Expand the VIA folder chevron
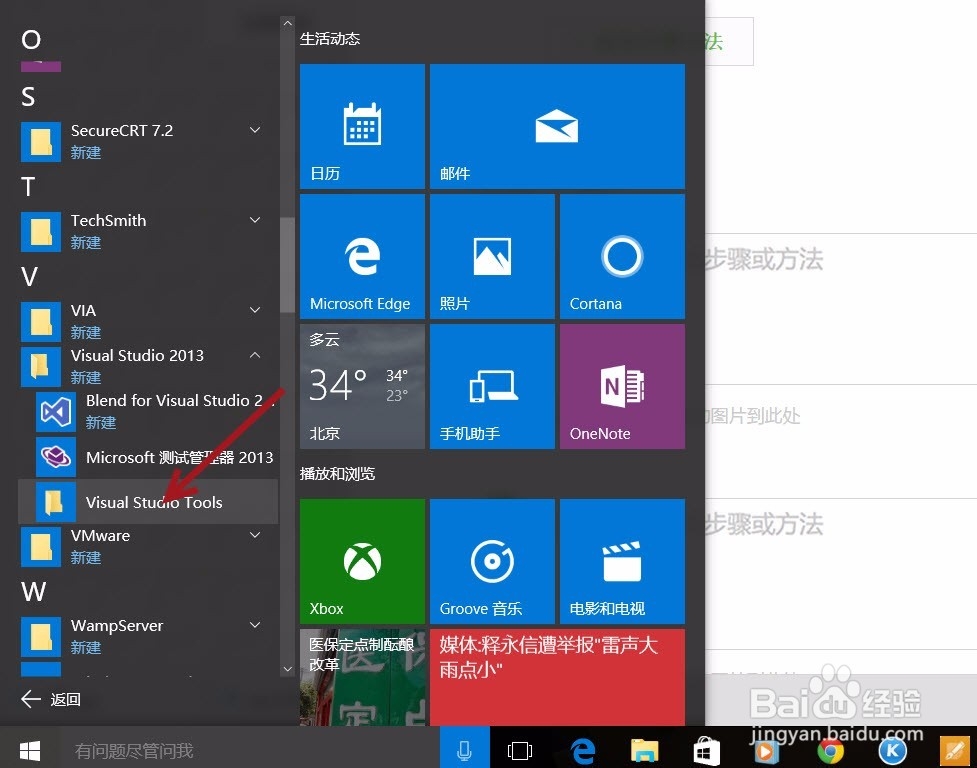 pyautogui.click(x=255, y=310)
